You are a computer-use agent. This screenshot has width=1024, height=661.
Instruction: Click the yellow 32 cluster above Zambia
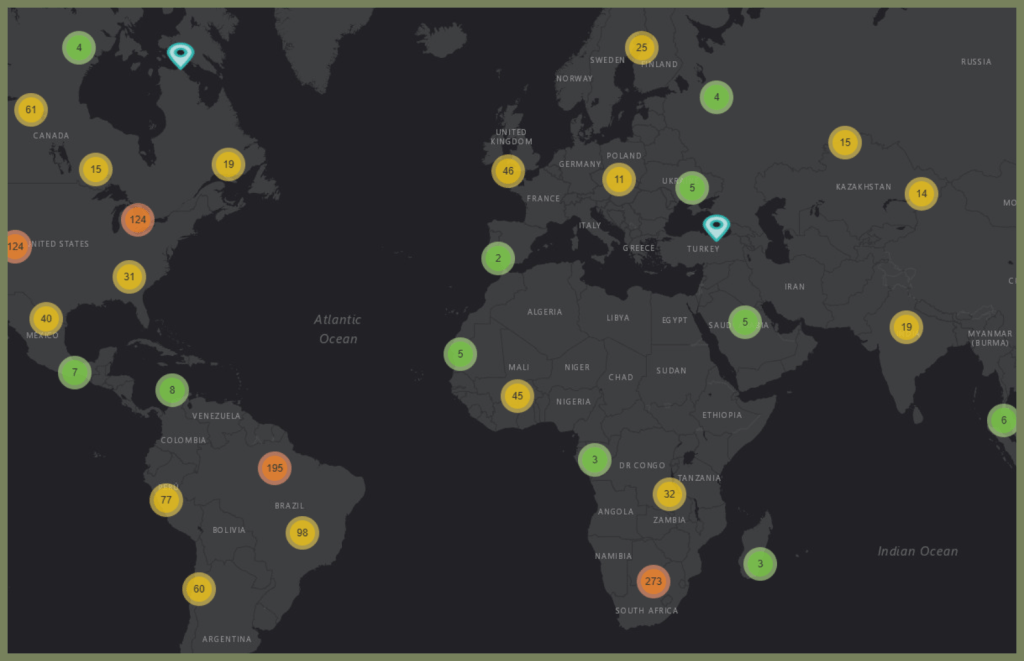[669, 494]
